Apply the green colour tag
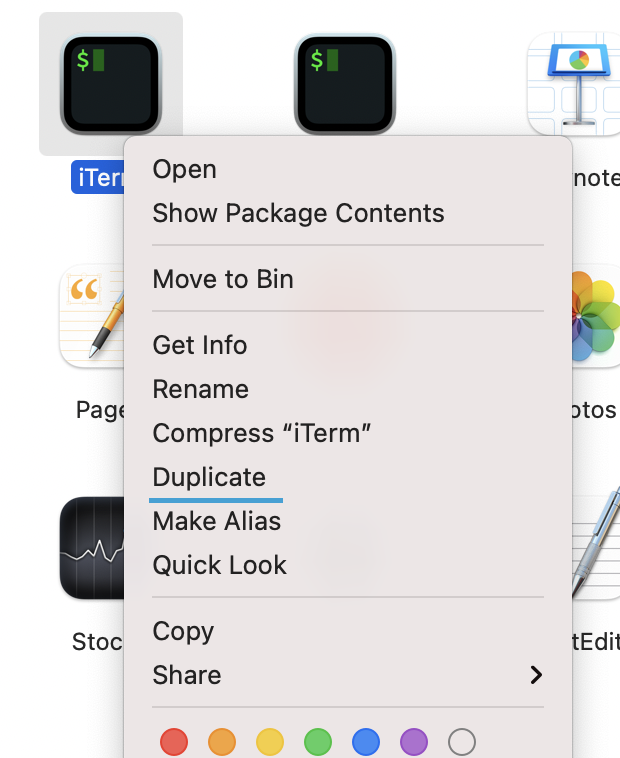Screen dimensions: 620x758 pos(318,742)
